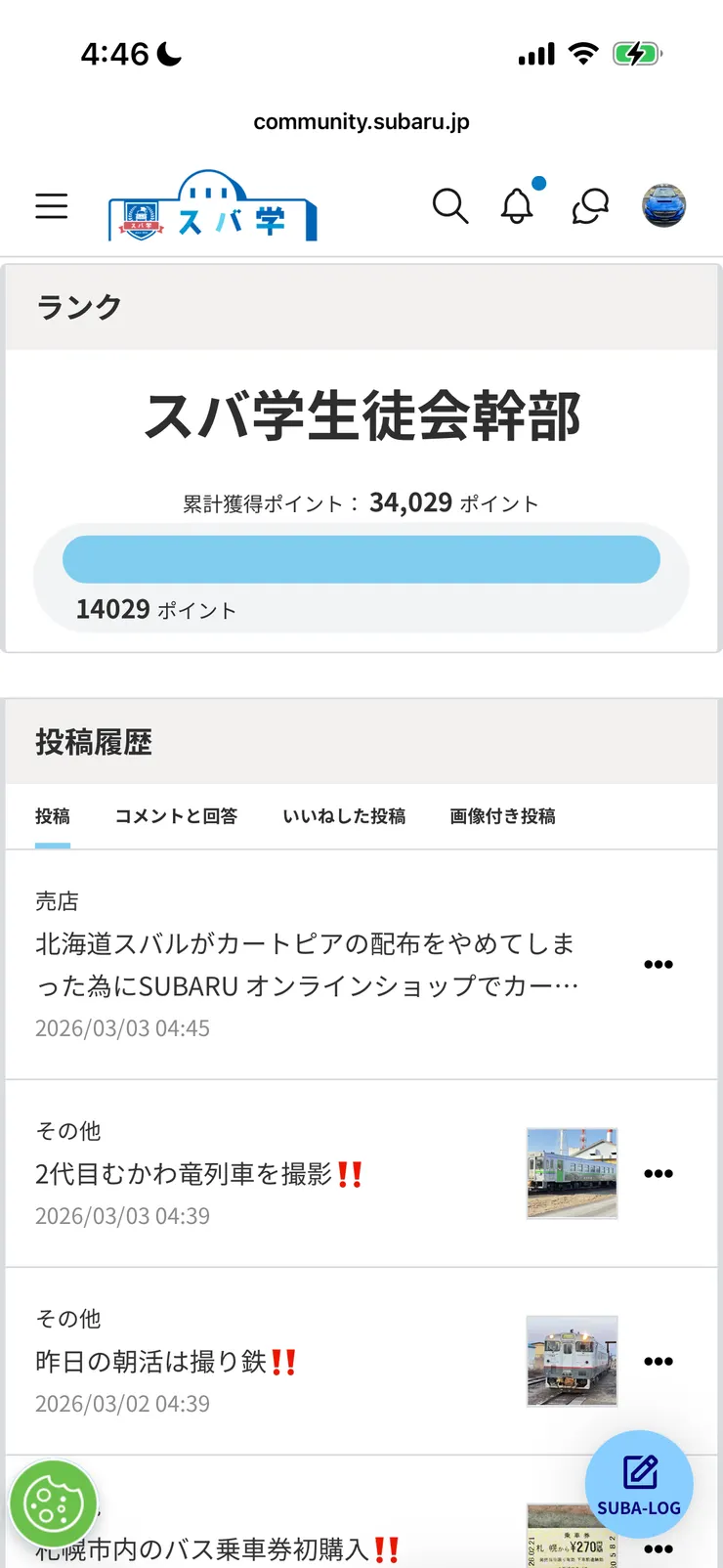Image resolution: width=723 pixels, height=1568 pixels.
Task: Switch to the いいねした投稿 tab
Action: tap(345, 816)
